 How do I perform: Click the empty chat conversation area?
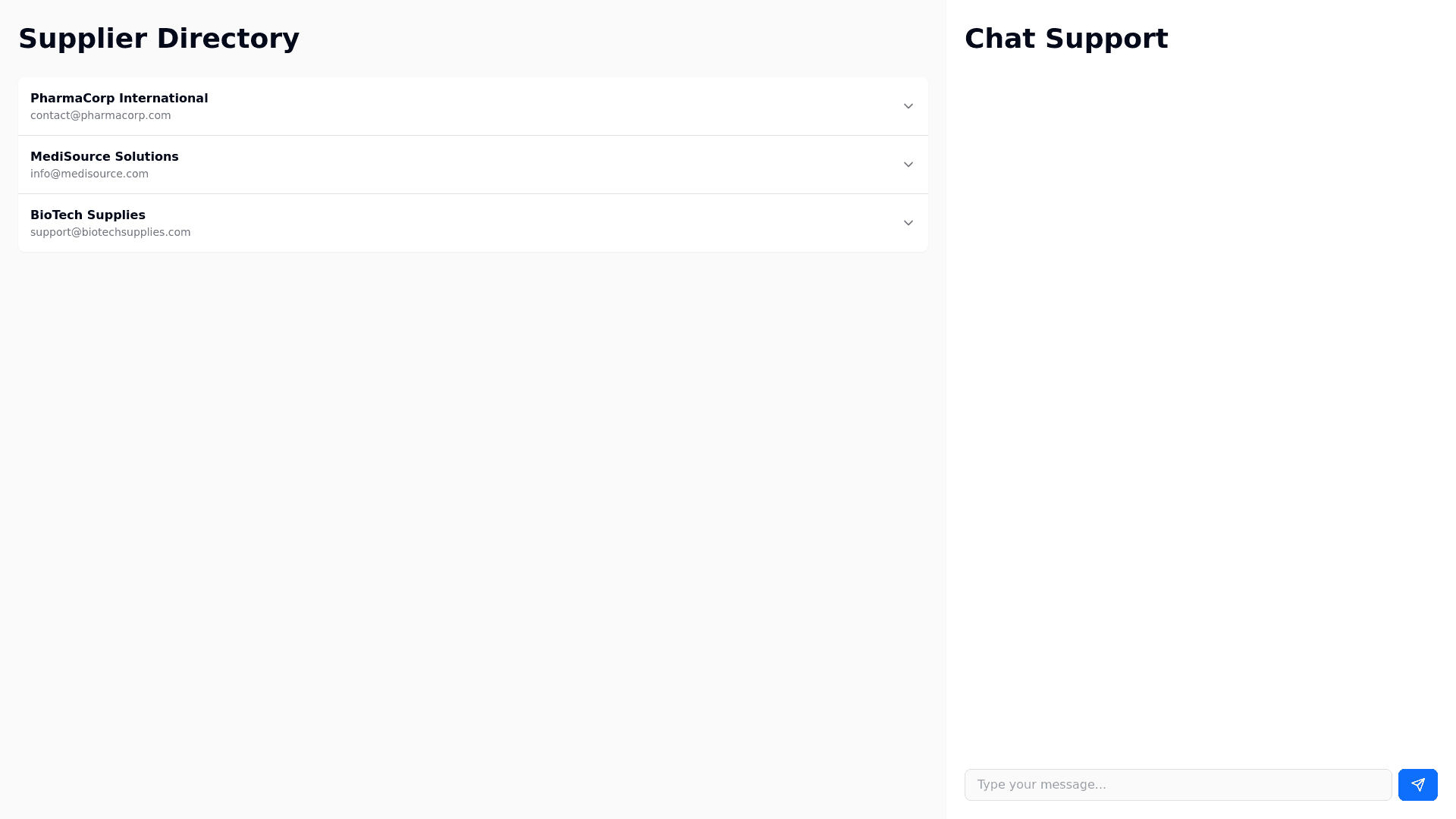pos(1200,409)
